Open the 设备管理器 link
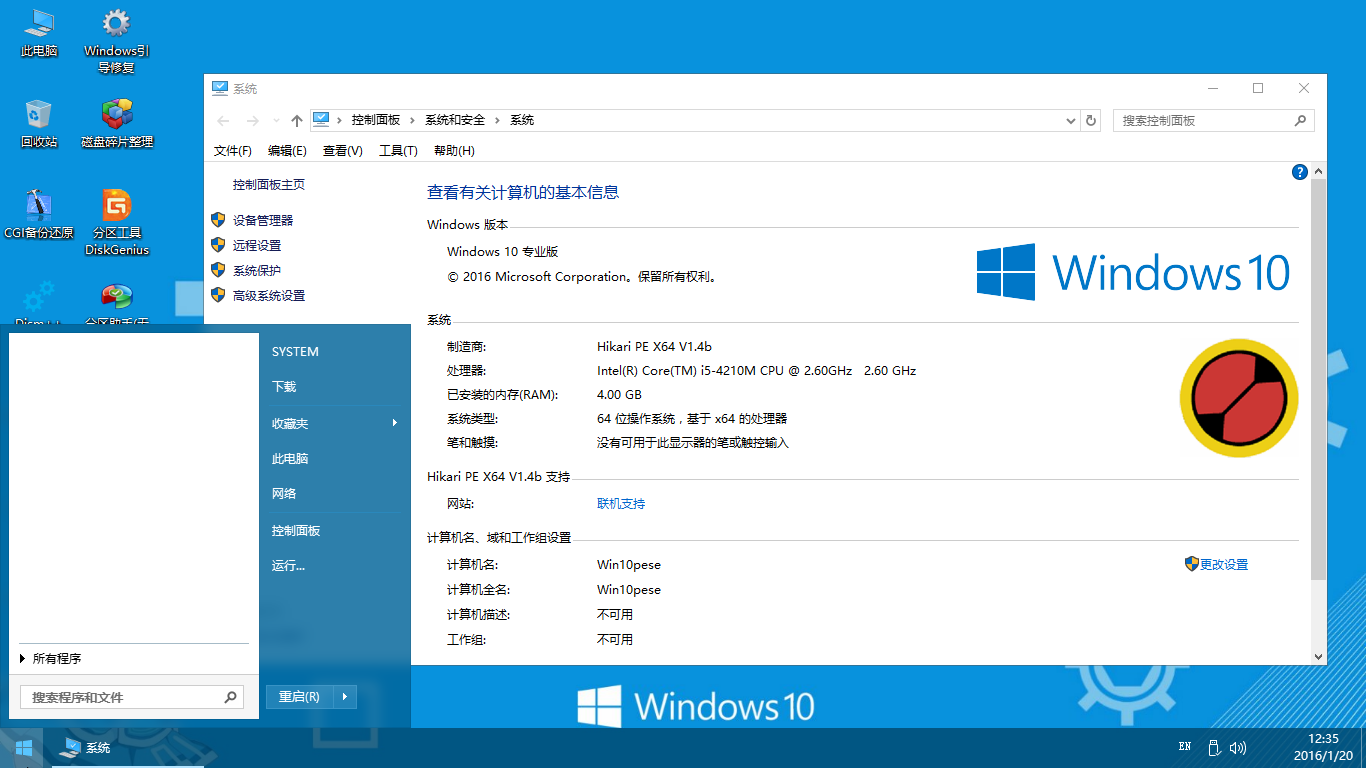 (263, 221)
